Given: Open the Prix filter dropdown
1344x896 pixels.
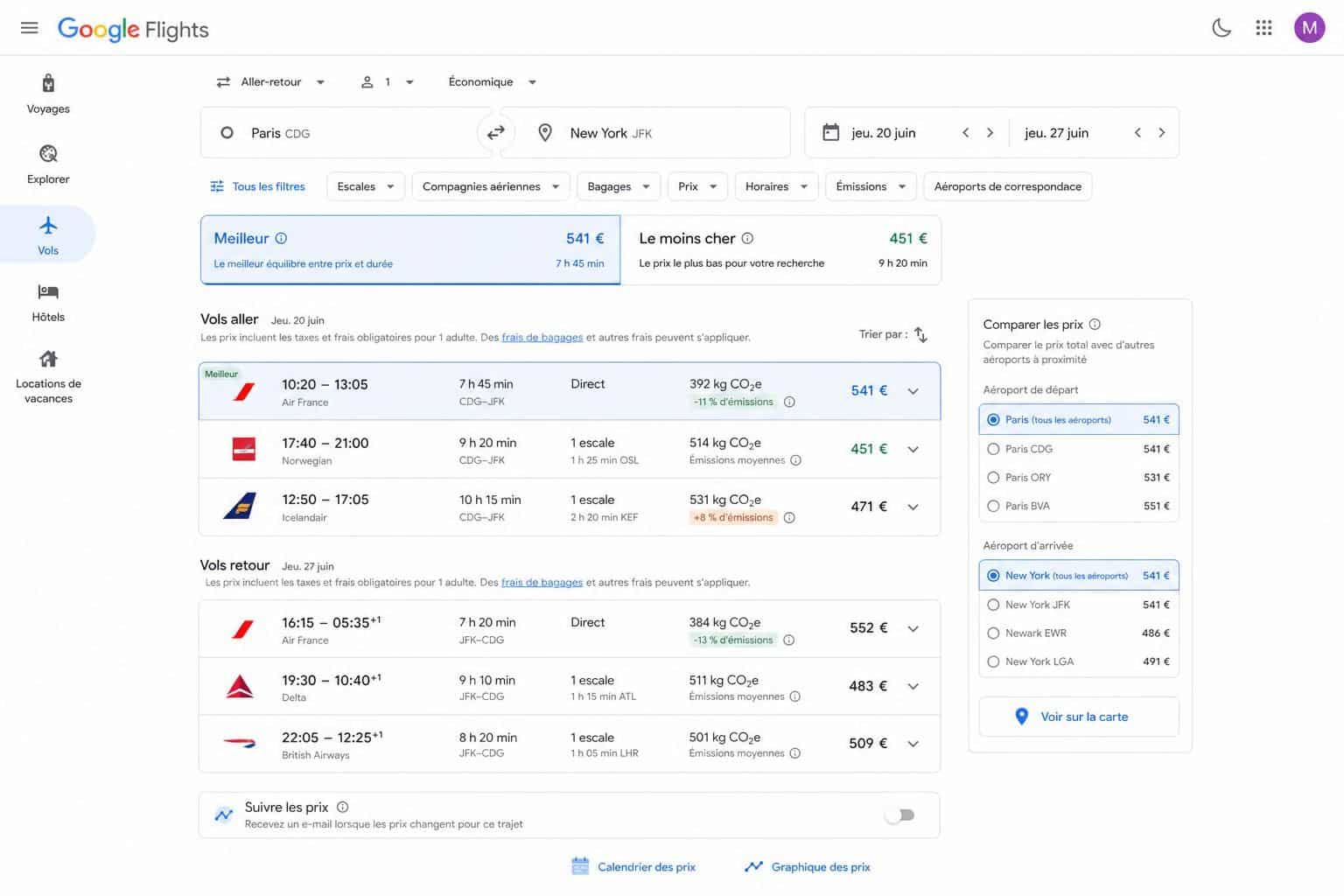Looking at the screenshot, I should click(x=697, y=186).
